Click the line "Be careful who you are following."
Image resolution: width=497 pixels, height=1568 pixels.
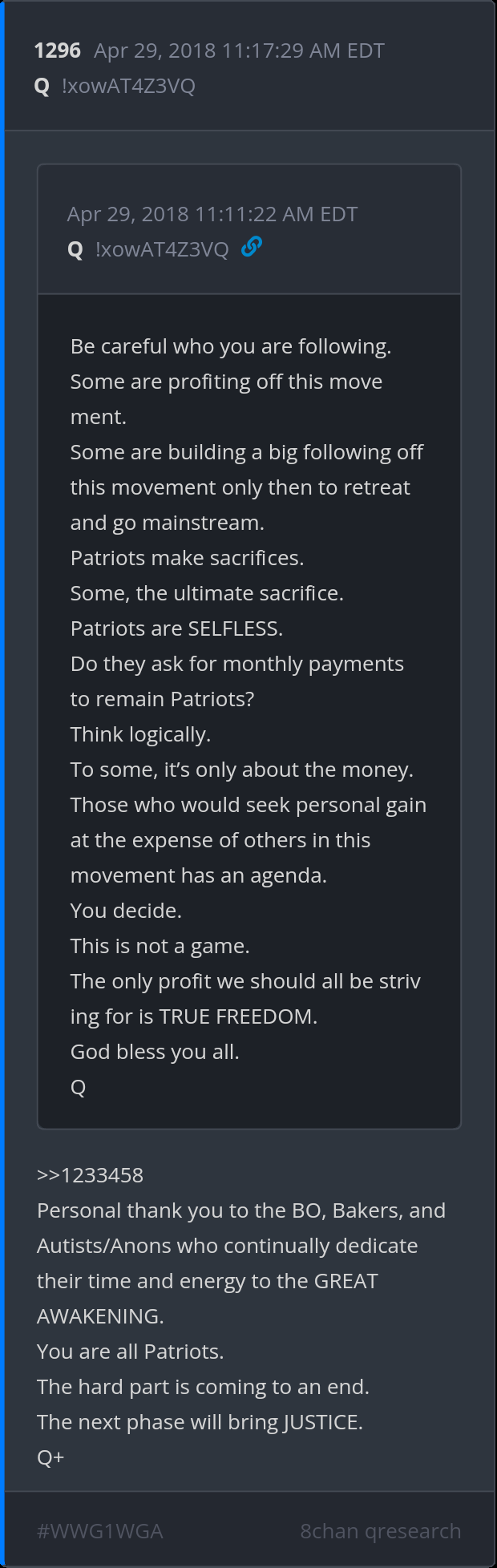pyautogui.click(x=231, y=346)
